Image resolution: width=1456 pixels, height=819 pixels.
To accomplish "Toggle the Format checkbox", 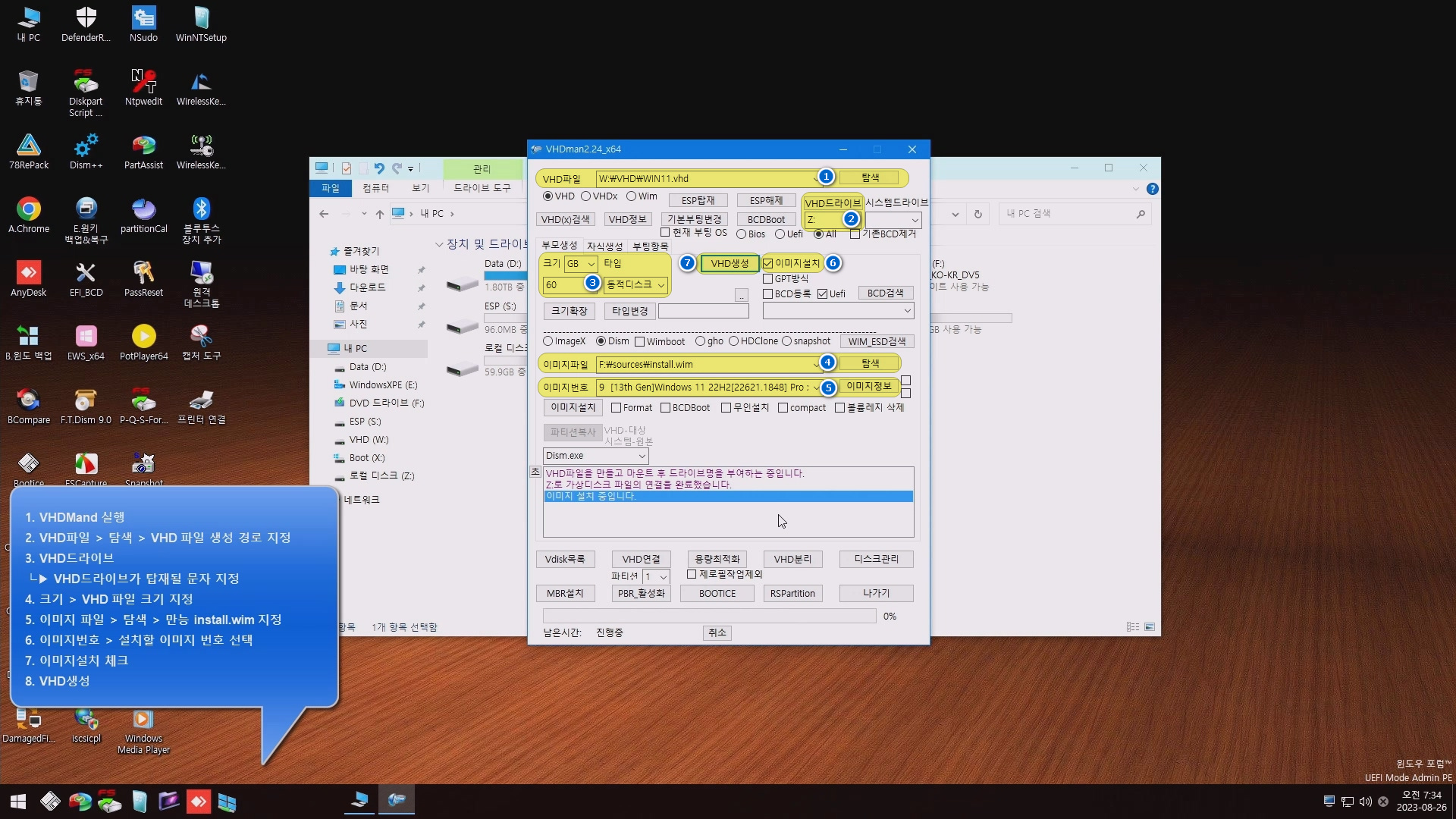I will [617, 408].
